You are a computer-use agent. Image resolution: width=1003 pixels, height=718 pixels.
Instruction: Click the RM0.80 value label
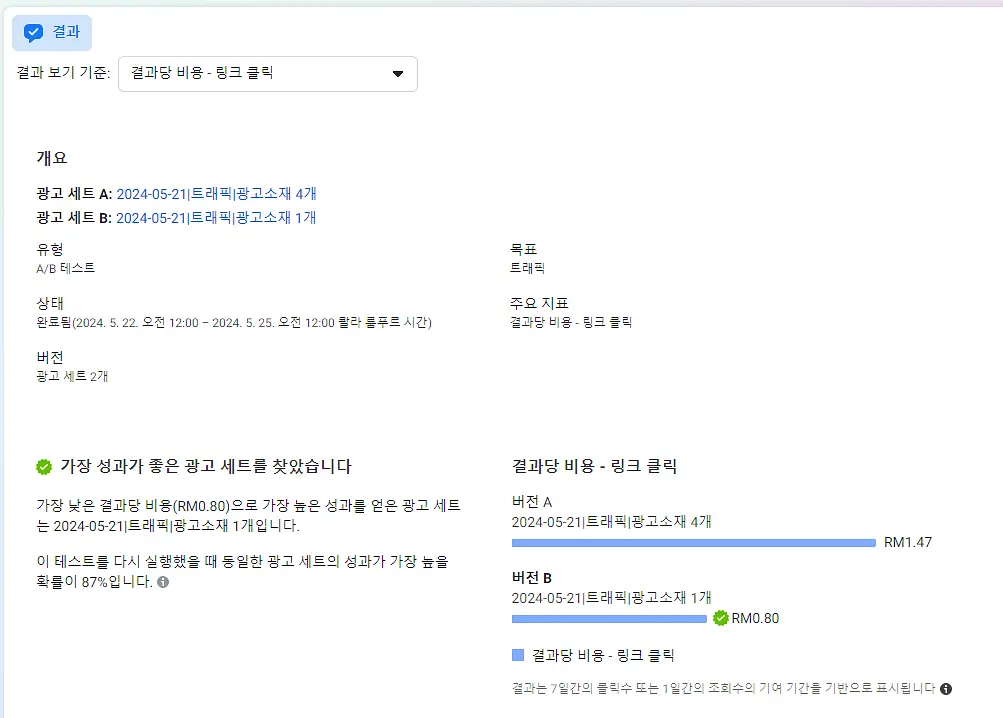pos(755,618)
